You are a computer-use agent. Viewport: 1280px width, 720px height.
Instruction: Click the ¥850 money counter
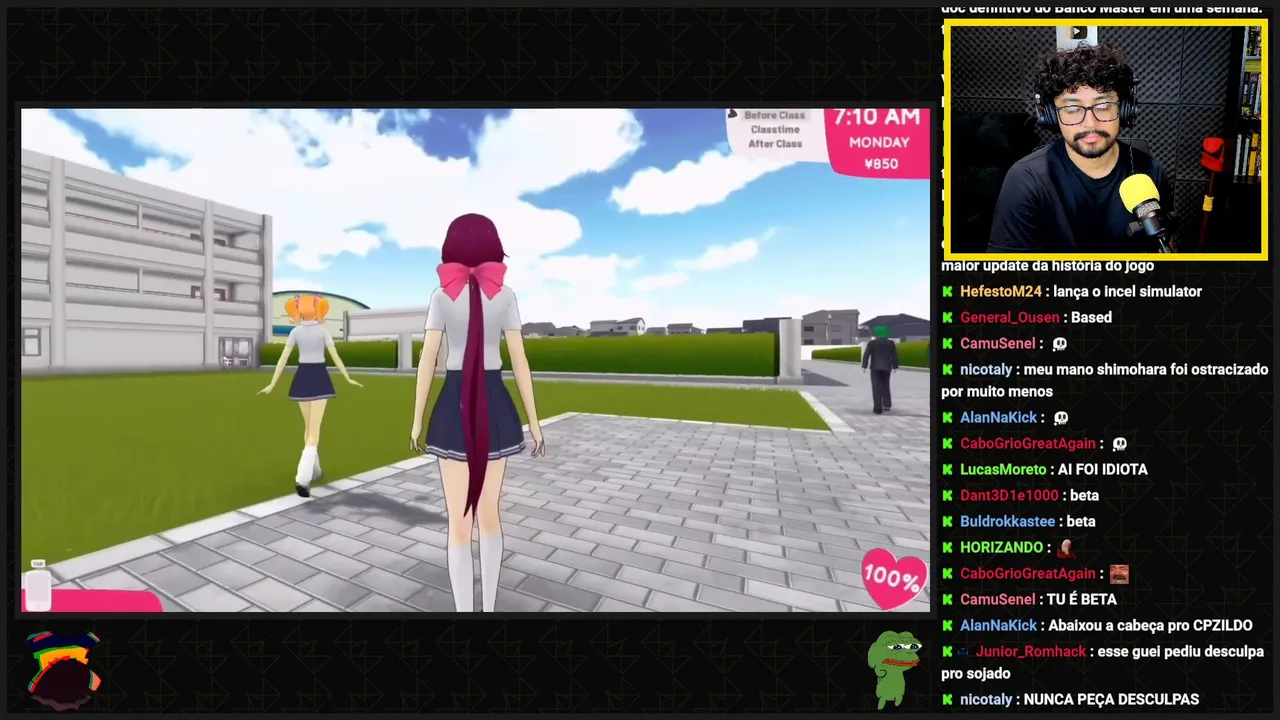pos(880,163)
